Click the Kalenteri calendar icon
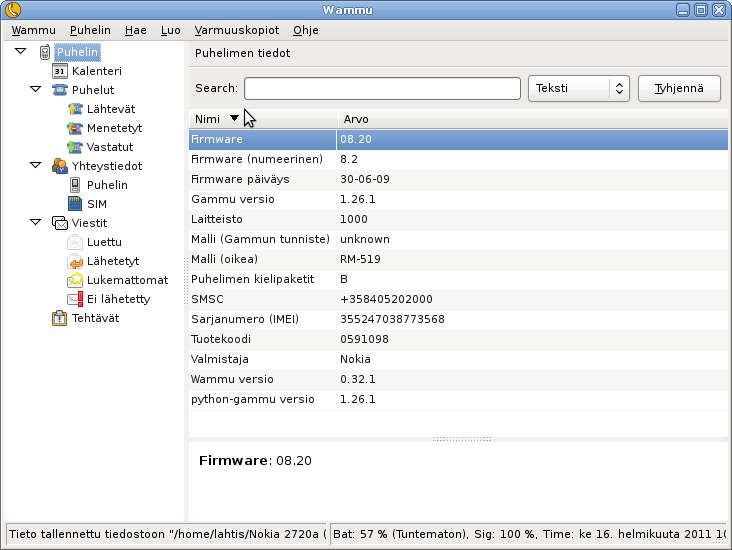Image resolution: width=732 pixels, height=550 pixels. pyautogui.click(x=59, y=71)
